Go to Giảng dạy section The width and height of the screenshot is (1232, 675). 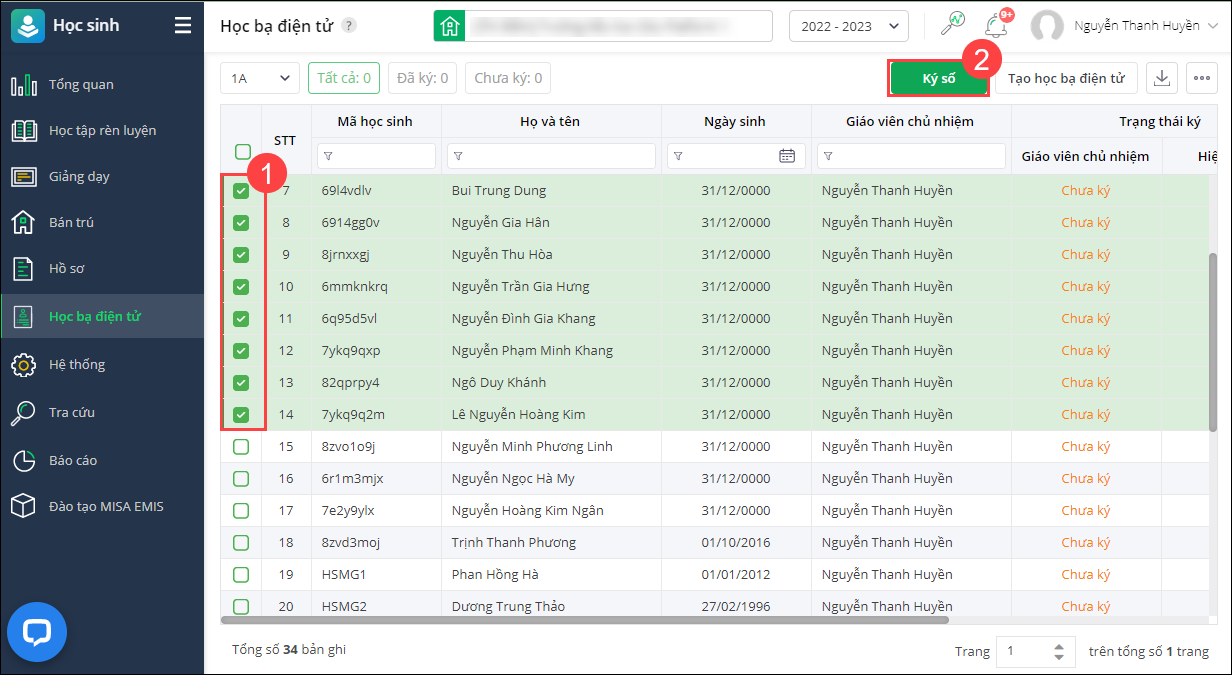[102, 177]
